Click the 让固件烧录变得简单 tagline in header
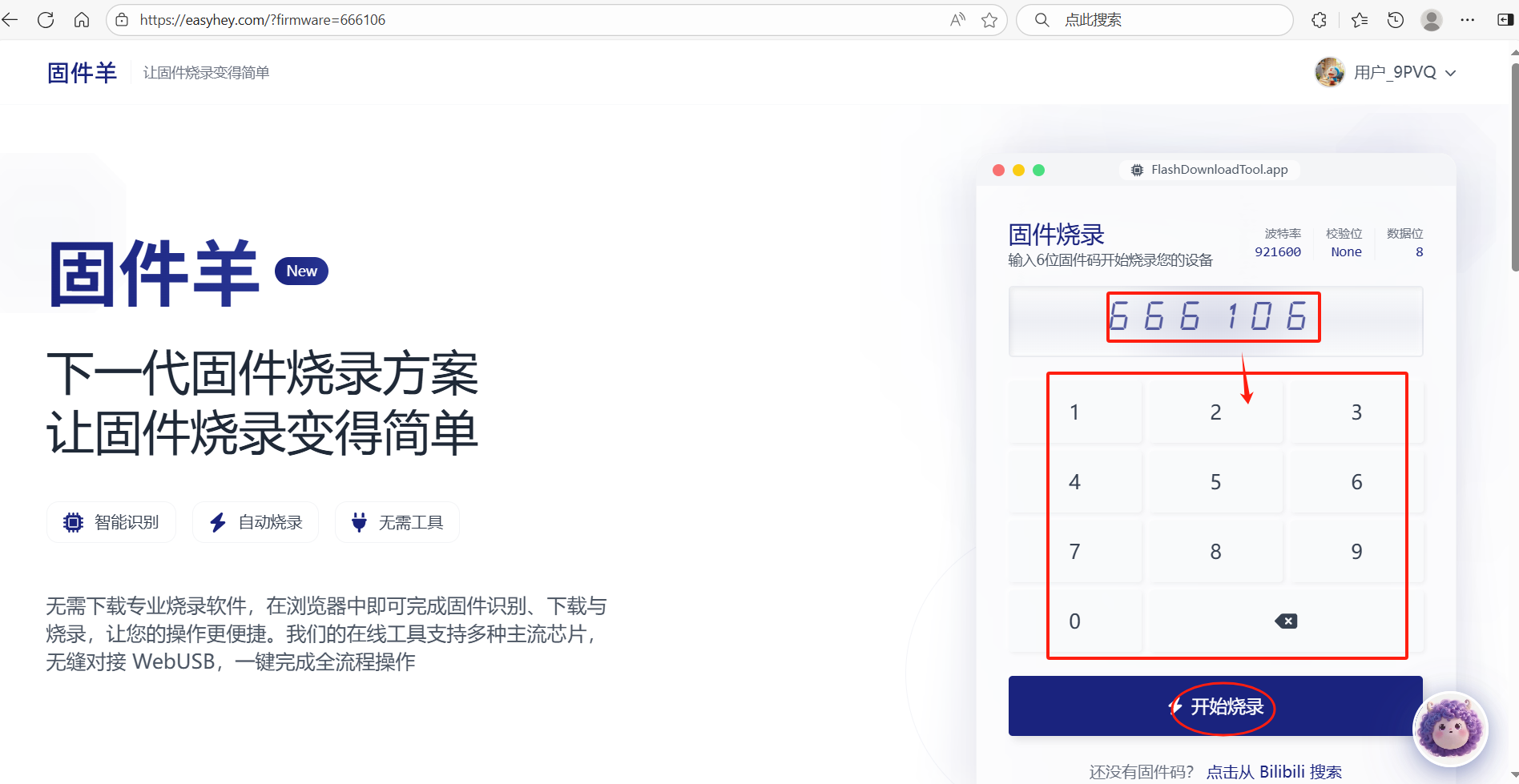Viewport: 1519px width, 784px height. [x=206, y=73]
